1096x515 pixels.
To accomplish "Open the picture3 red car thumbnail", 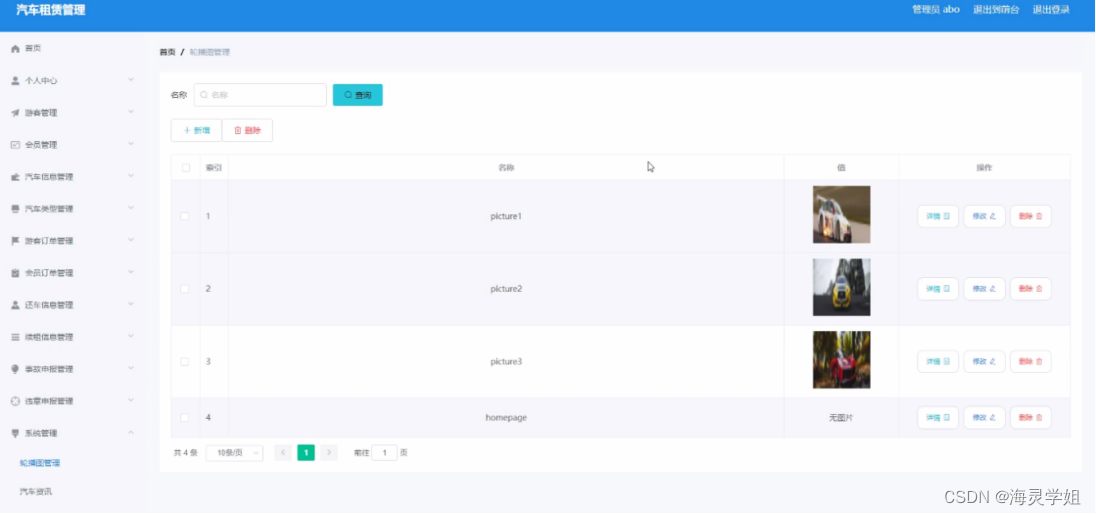I will click(x=842, y=360).
